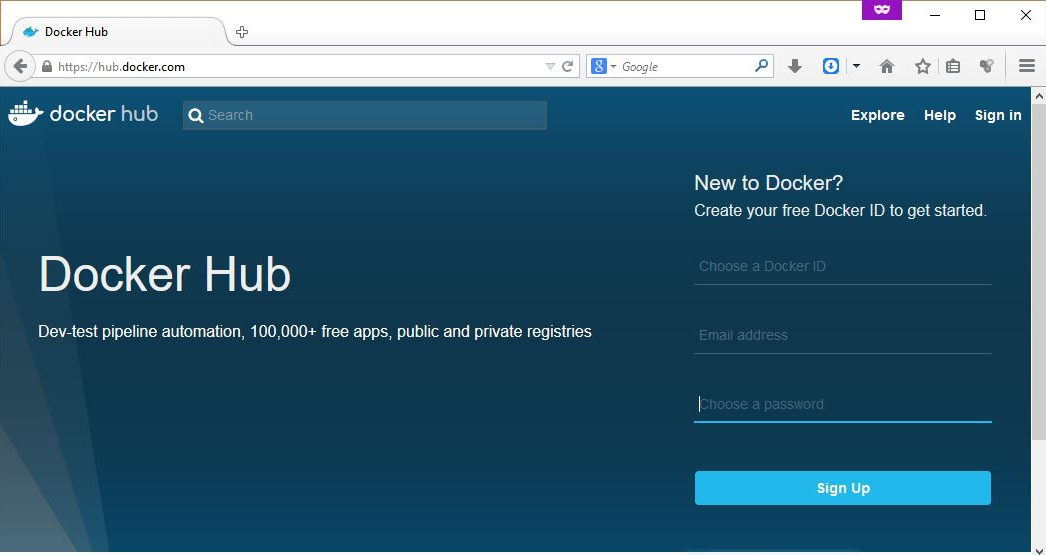Screen dimensions: 1046x555
Task: Go back using browser back arrow
Action: click(x=20, y=67)
